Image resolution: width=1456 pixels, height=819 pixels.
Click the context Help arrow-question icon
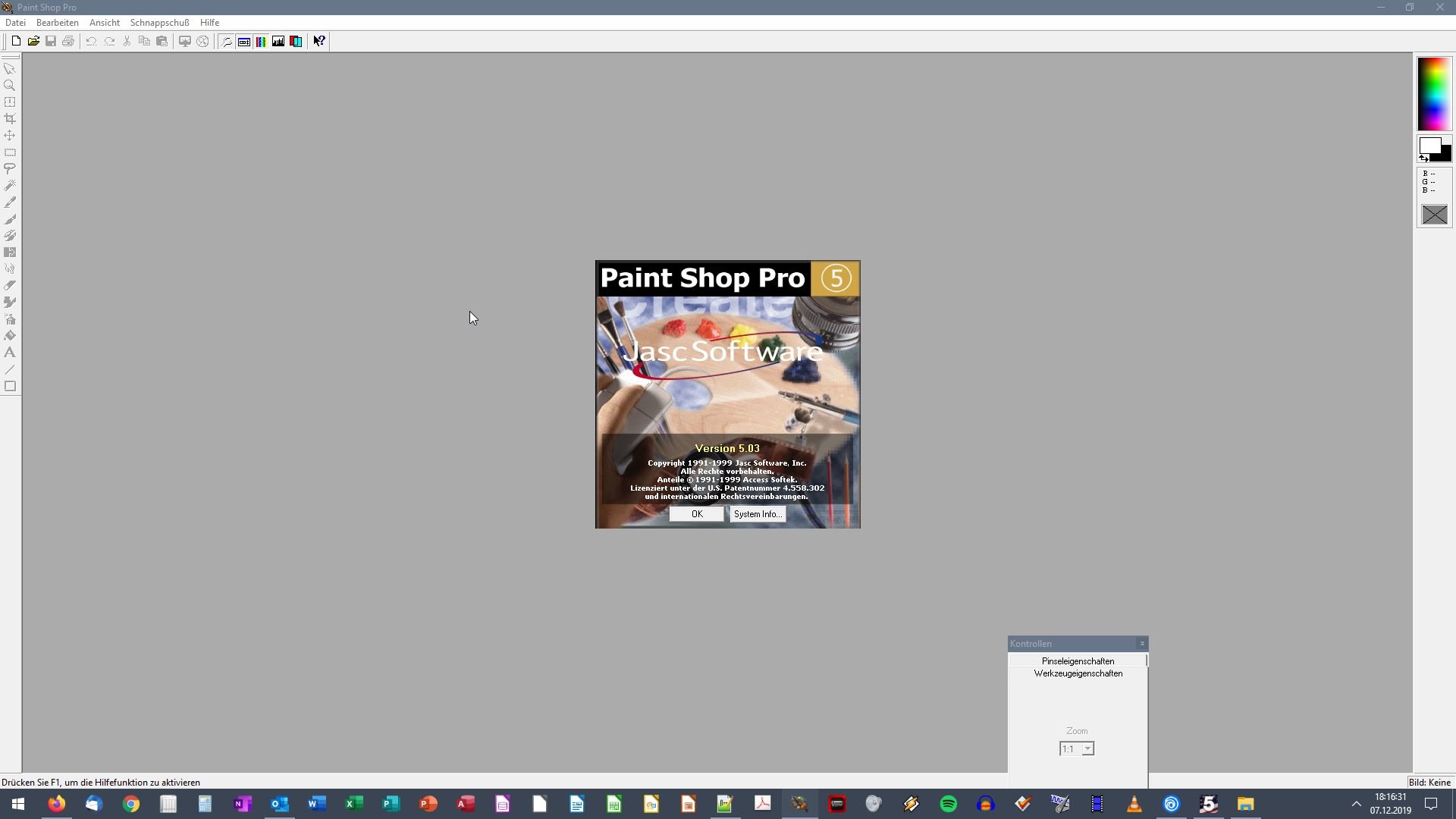pos(319,41)
